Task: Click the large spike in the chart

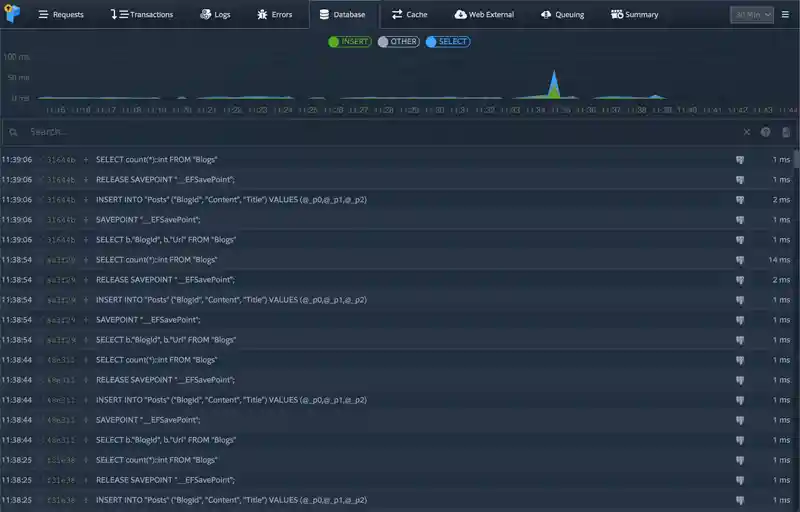Action: tap(554, 86)
